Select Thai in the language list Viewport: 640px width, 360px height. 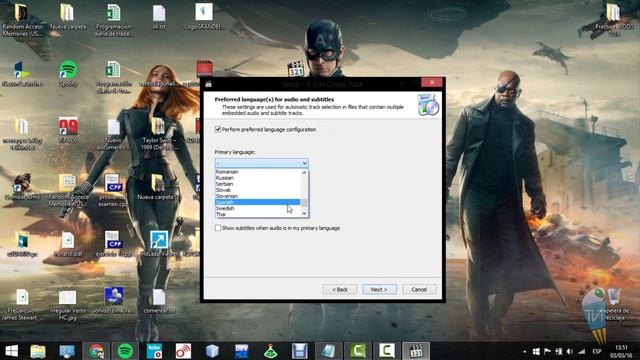pyautogui.click(x=258, y=214)
